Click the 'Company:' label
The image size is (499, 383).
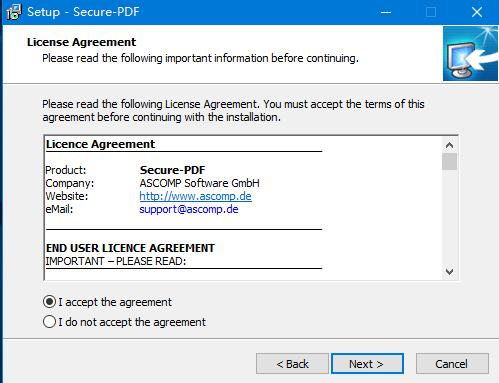tap(70, 183)
